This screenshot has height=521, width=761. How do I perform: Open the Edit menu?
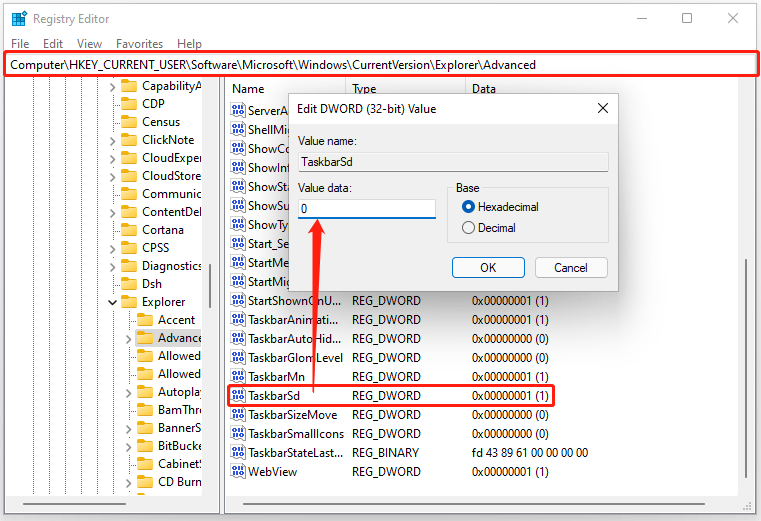tap(53, 44)
